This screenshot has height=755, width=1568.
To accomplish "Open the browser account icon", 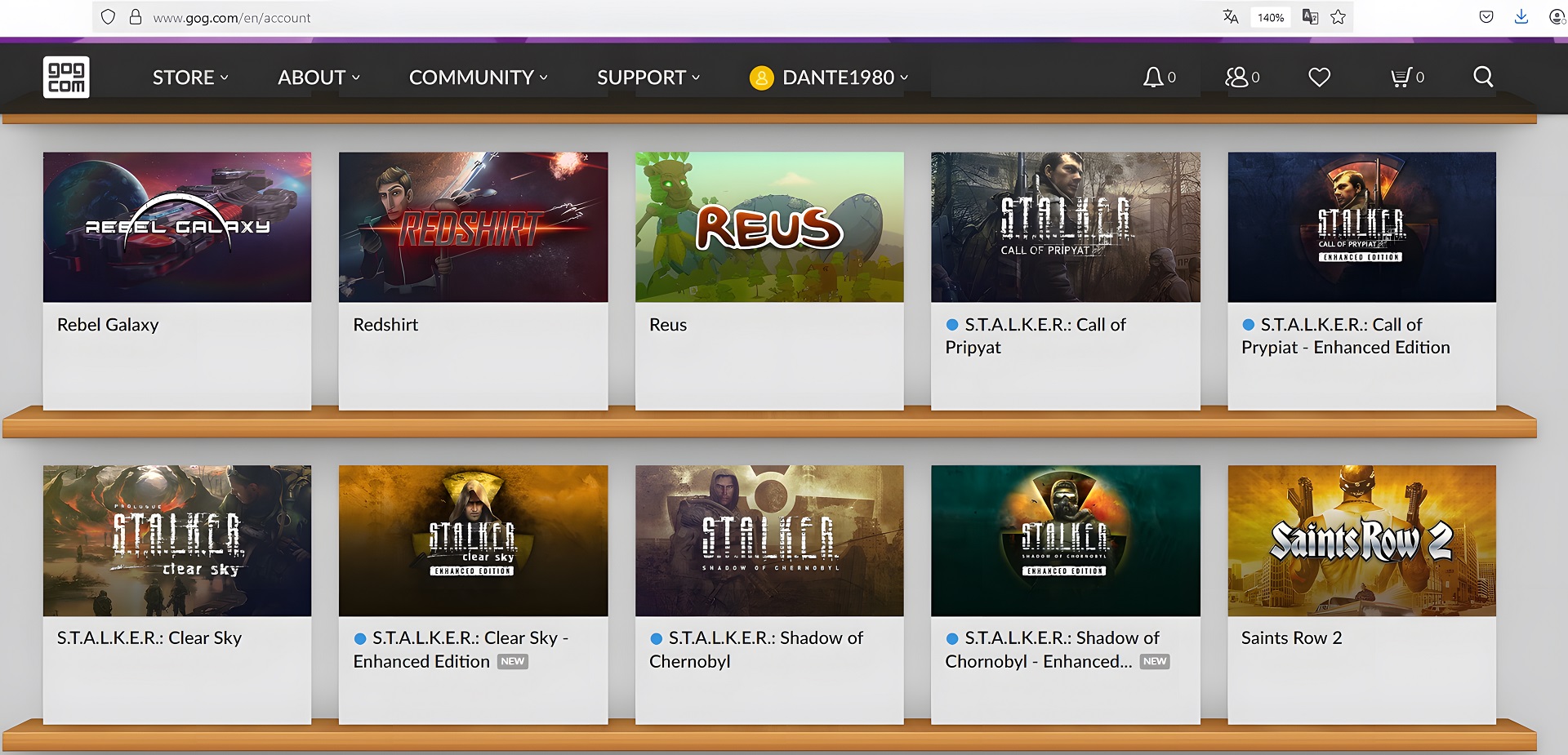I will coord(1557,17).
